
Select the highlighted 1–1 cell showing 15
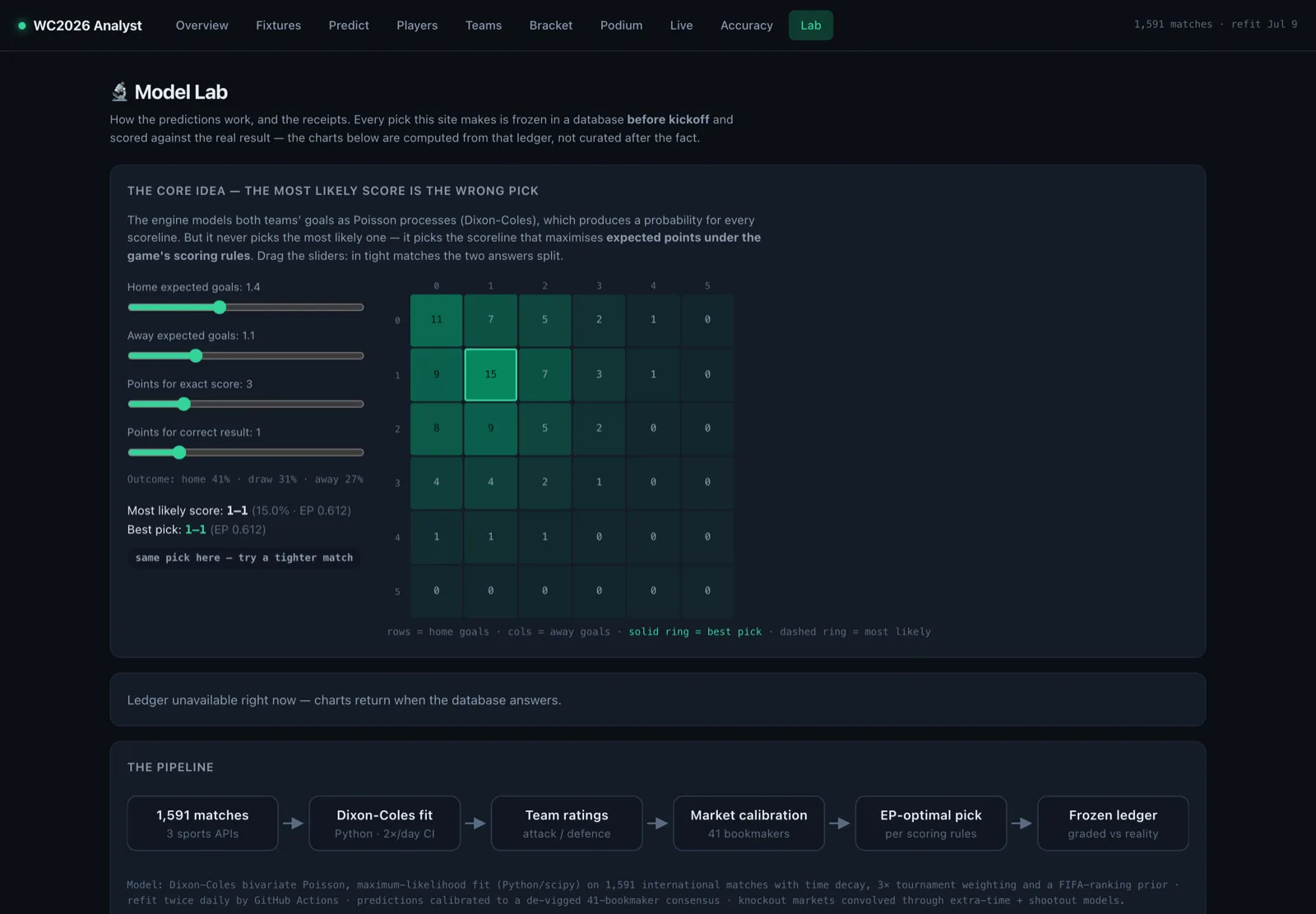click(491, 374)
